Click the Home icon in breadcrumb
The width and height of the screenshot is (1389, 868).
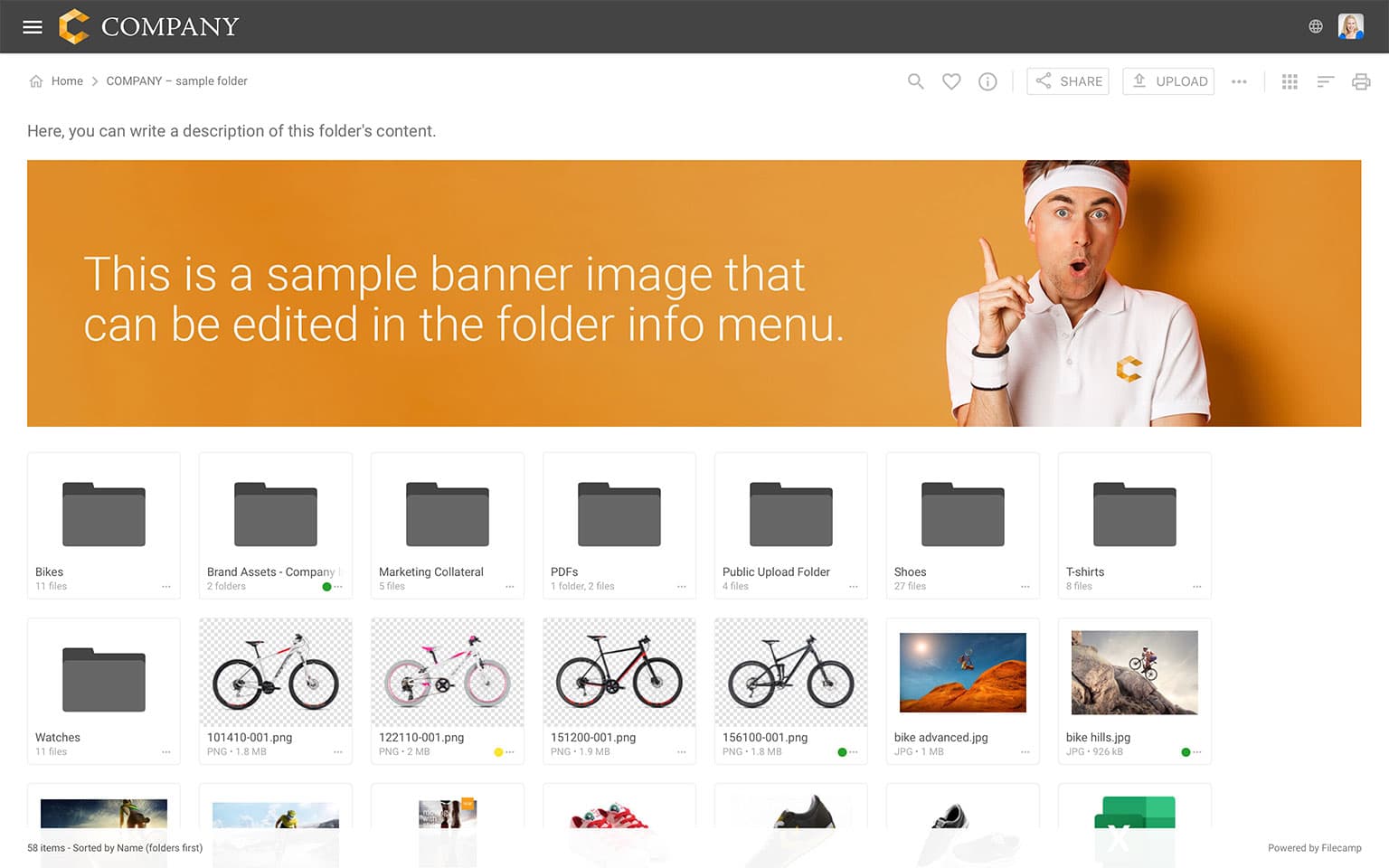(x=36, y=81)
